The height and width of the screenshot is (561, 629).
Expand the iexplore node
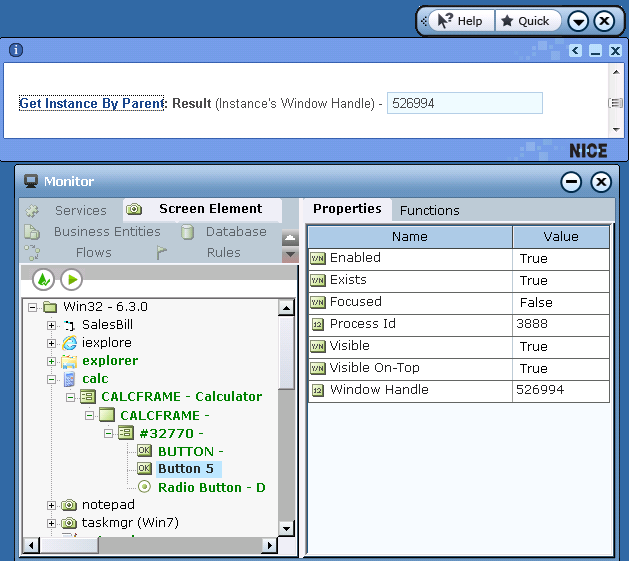coord(51,344)
